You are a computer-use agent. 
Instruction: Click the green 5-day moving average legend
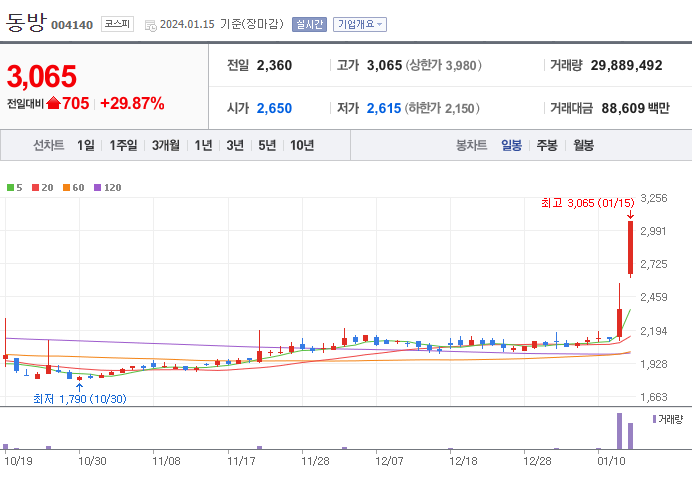click(15, 188)
